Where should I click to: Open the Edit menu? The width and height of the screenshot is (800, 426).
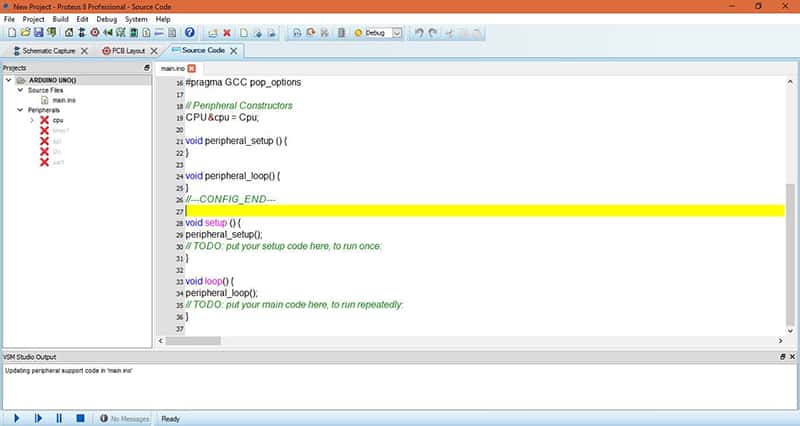point(82,19)
